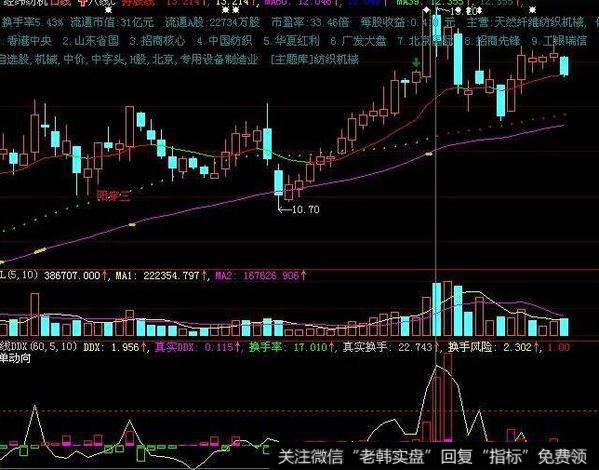
Task: Select the 专用设备制造业 sector tag
Action: [x=219, y=60]
